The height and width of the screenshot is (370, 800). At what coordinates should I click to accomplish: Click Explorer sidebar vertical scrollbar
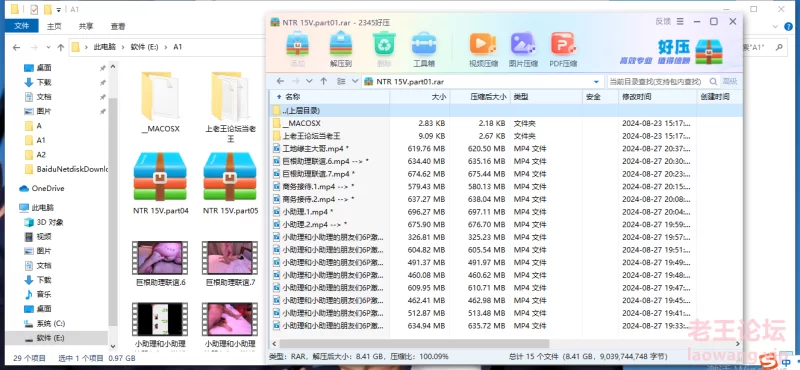point(113,211)
